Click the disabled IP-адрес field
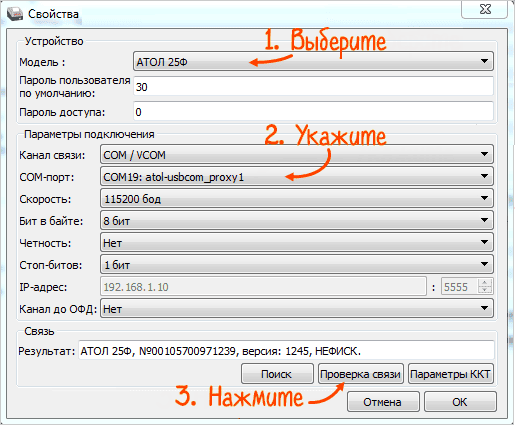515x425 pixels. pyautogui.click(x=263, y=286)
